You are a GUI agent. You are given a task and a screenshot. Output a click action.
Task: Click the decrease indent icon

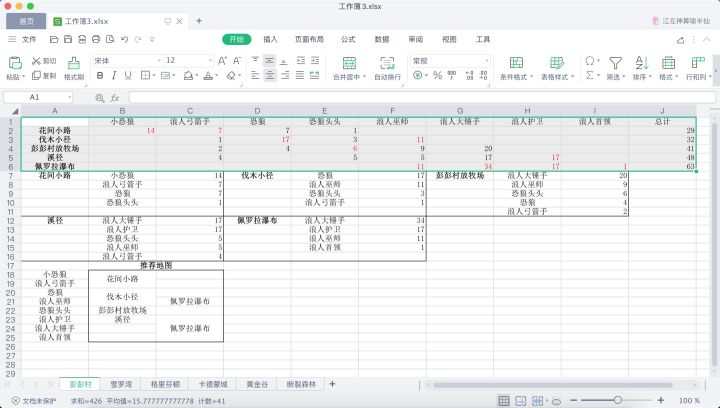tap(301, 61)
